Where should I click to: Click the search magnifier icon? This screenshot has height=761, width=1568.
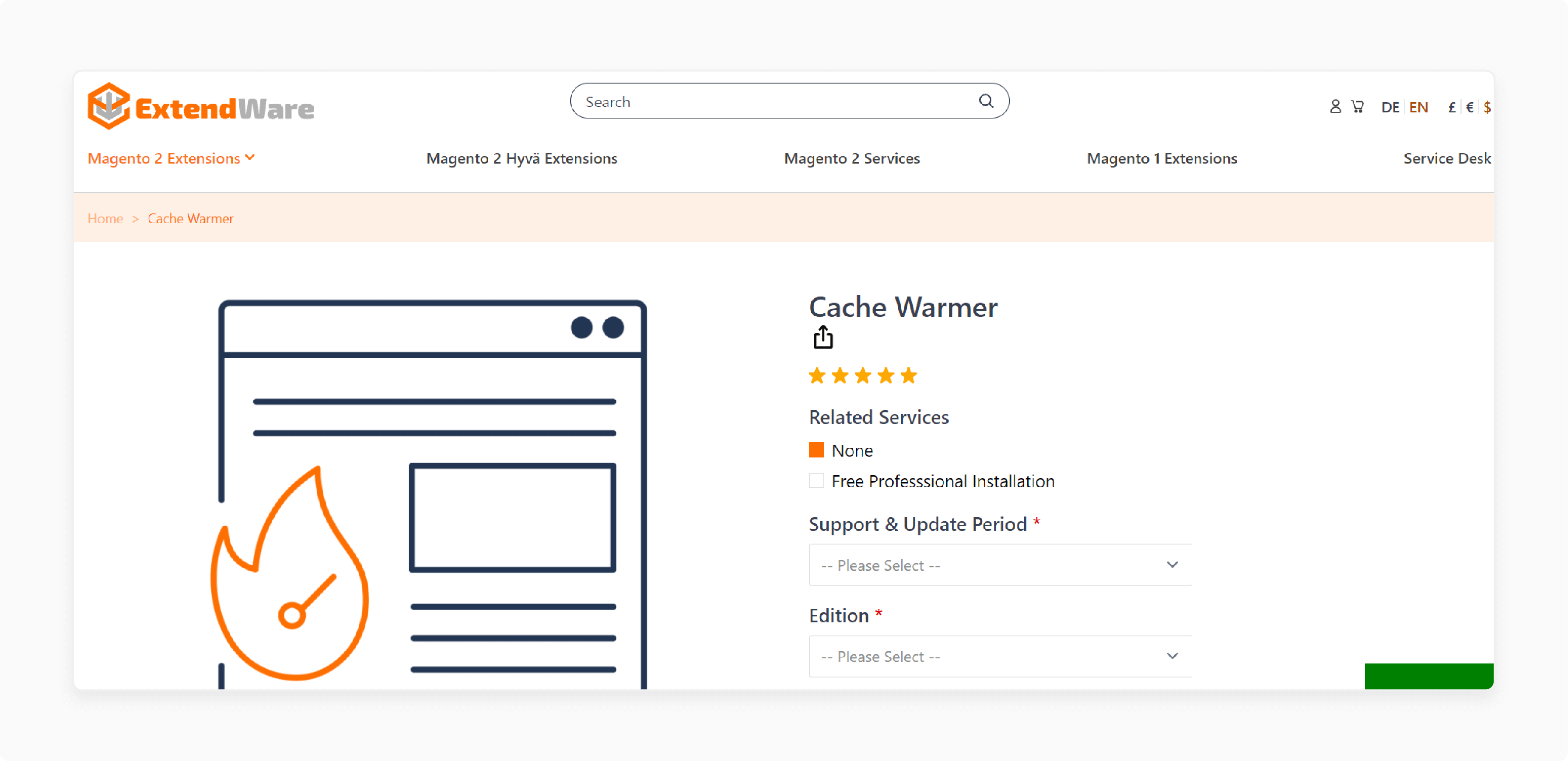point(986,101)
